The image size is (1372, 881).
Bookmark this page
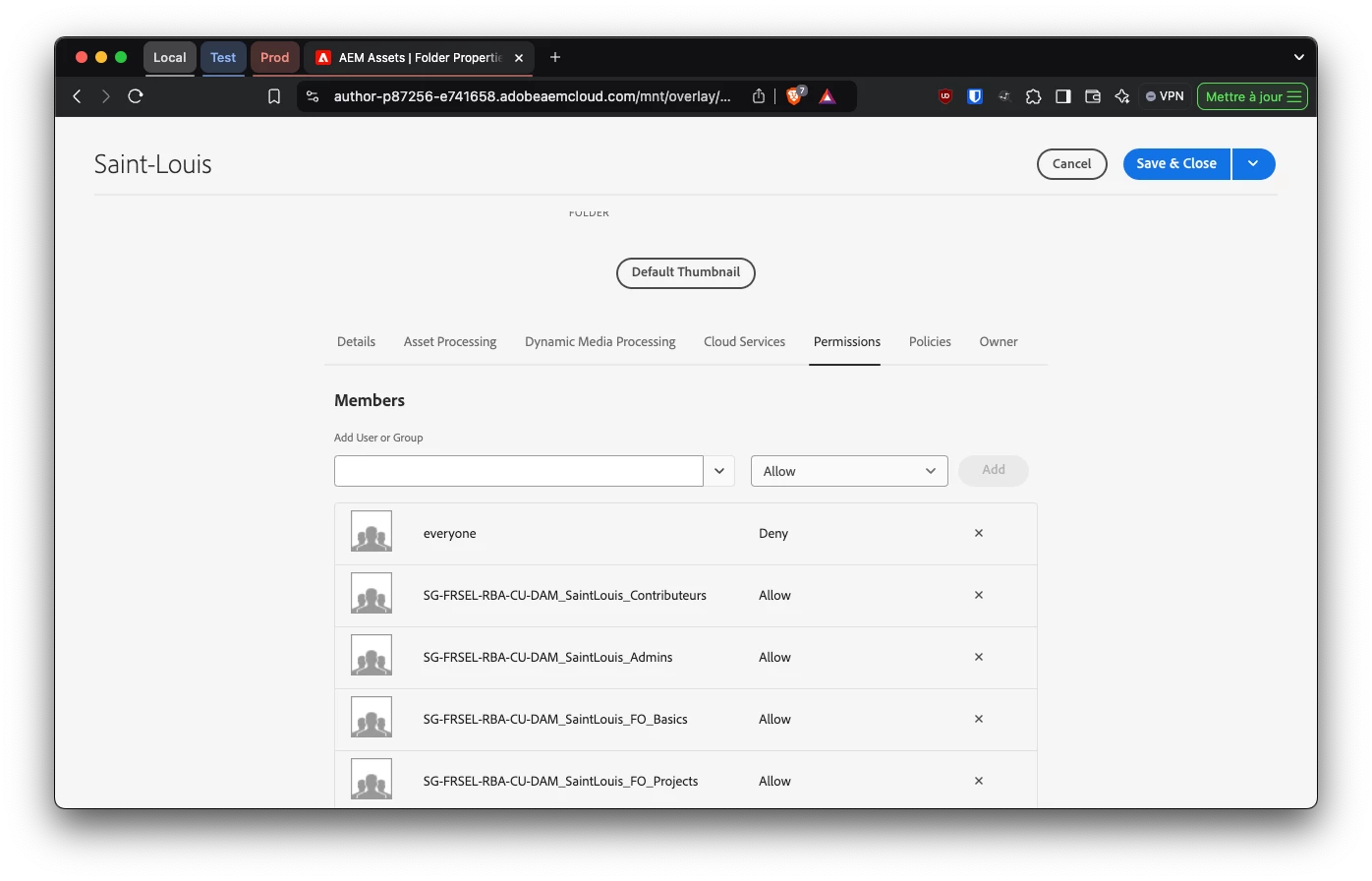(x=274, y=96)
